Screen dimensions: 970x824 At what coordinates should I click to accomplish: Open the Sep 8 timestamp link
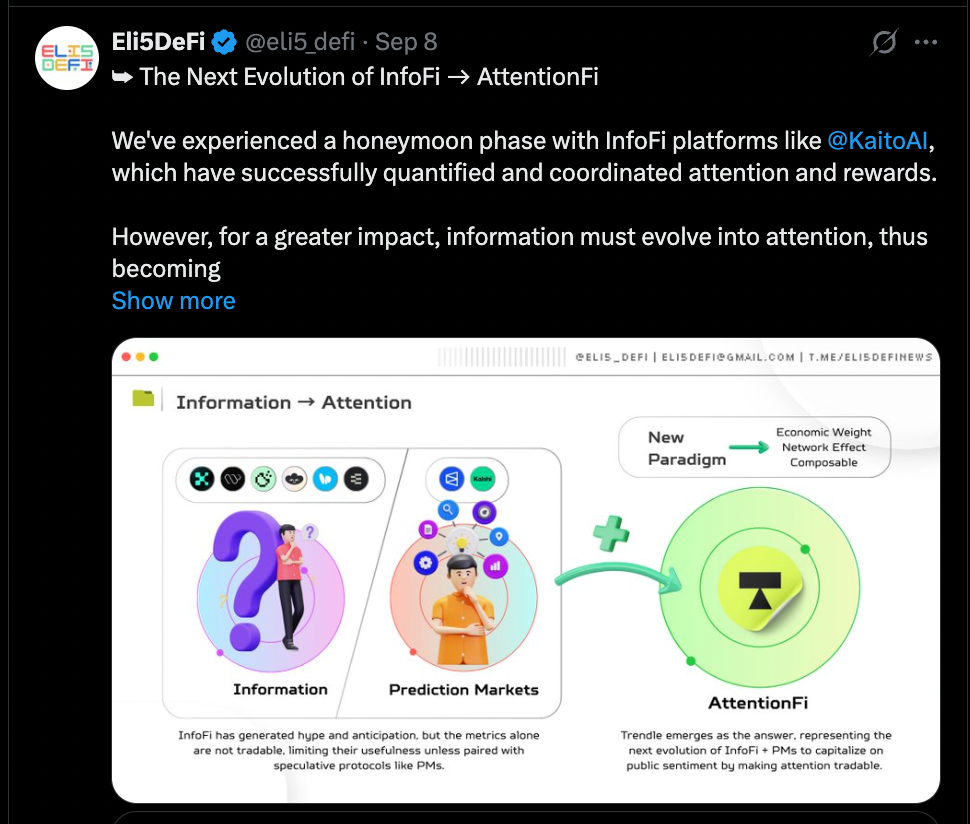tap(406, 42)
